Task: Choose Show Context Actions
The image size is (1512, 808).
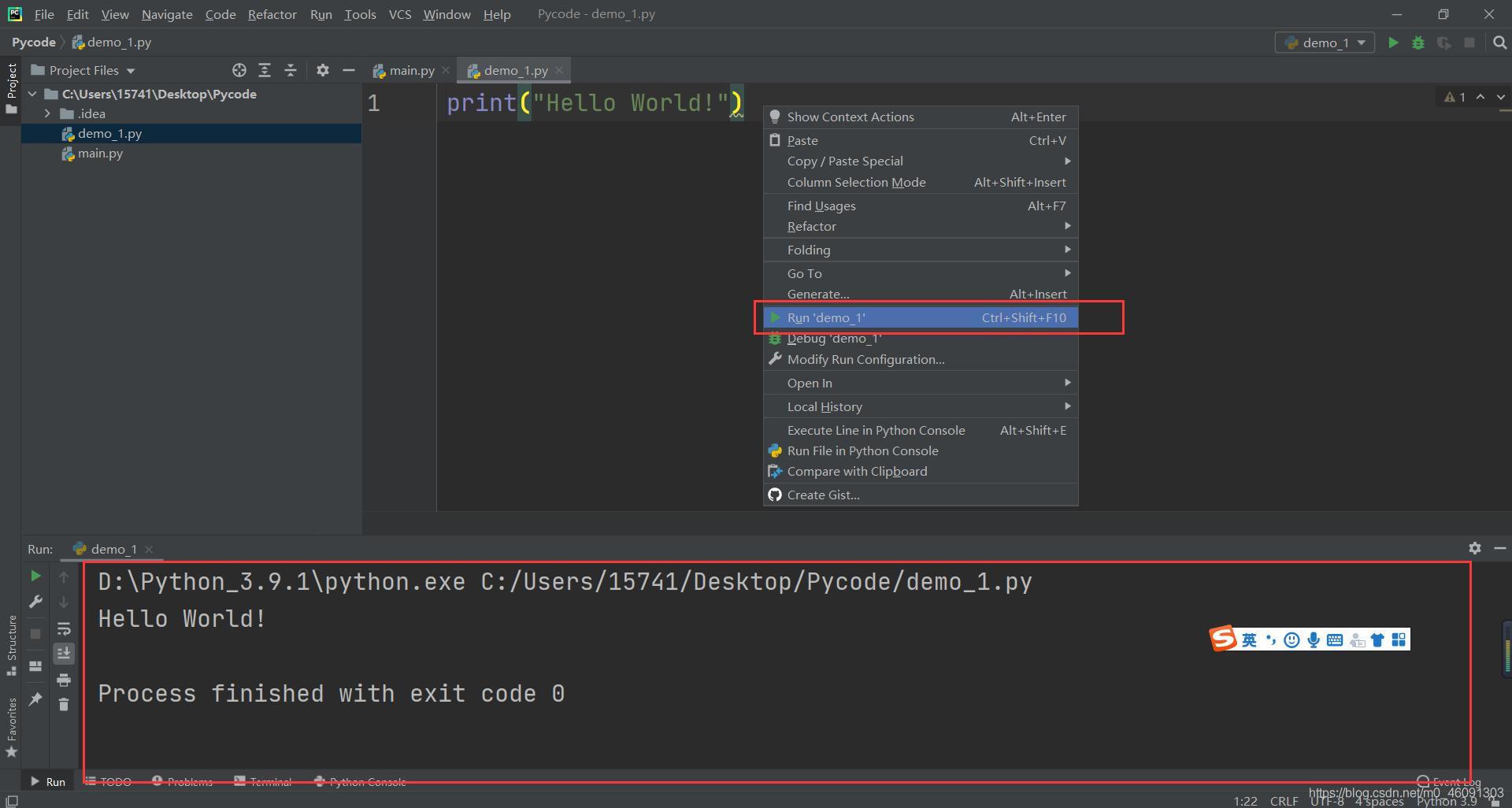Action: coord(921,117)
